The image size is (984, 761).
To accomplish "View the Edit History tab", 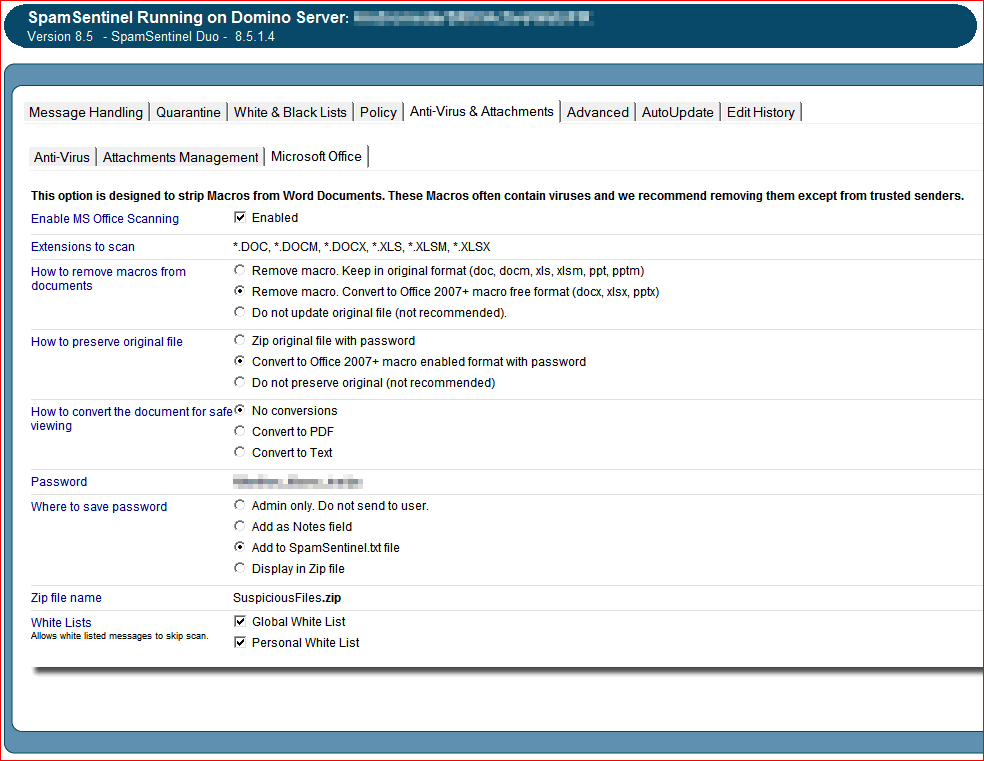I will click(761, 112).
